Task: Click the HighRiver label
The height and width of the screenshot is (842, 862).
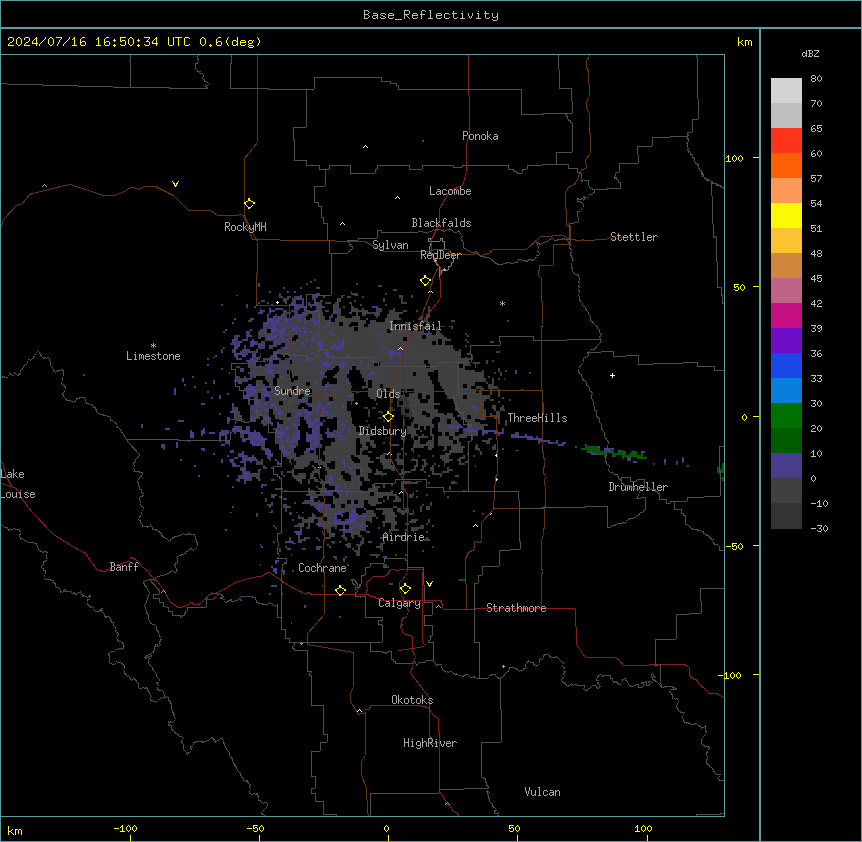Action: 429,743
